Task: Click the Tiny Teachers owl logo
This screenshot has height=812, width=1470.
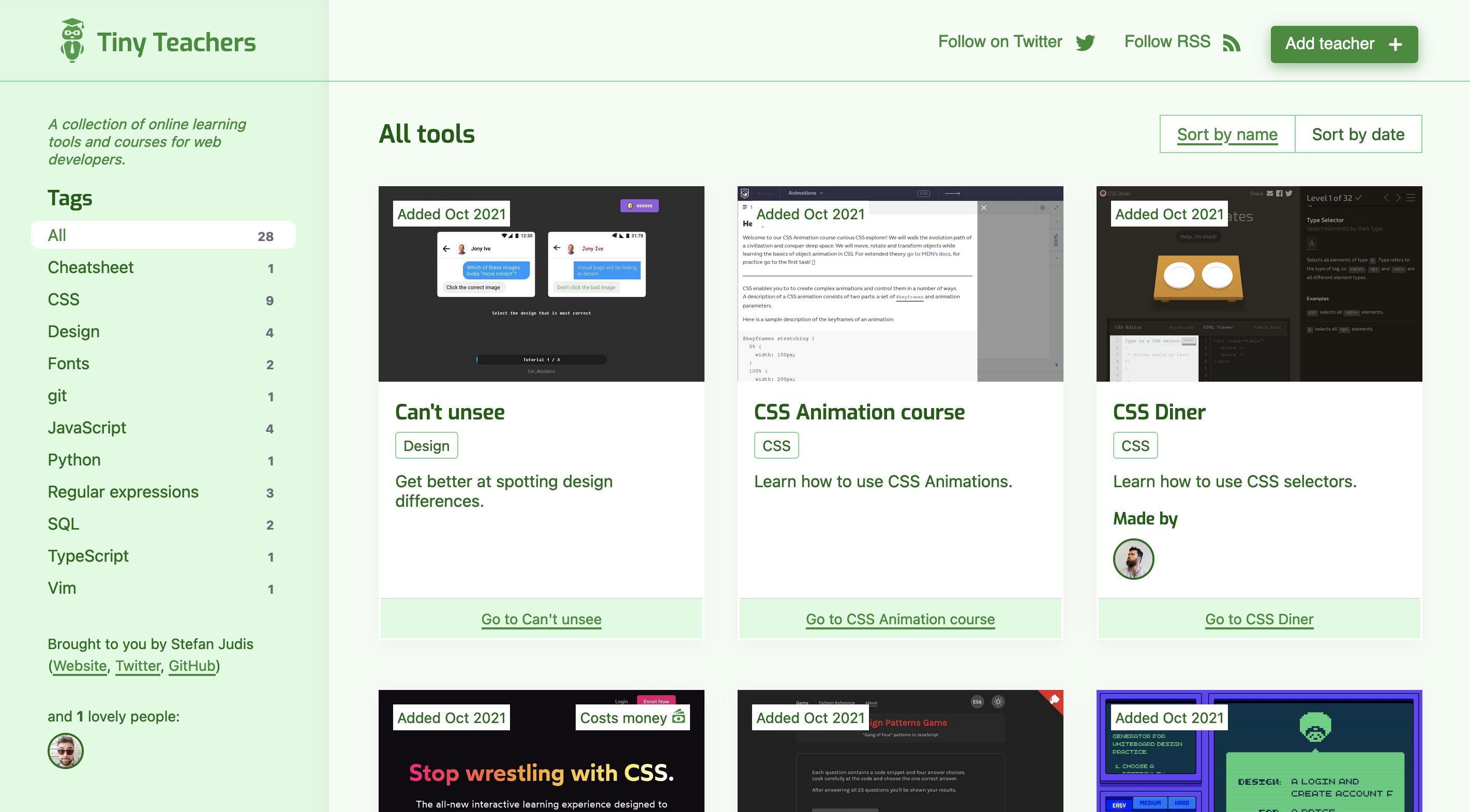Action: (72, 40)
